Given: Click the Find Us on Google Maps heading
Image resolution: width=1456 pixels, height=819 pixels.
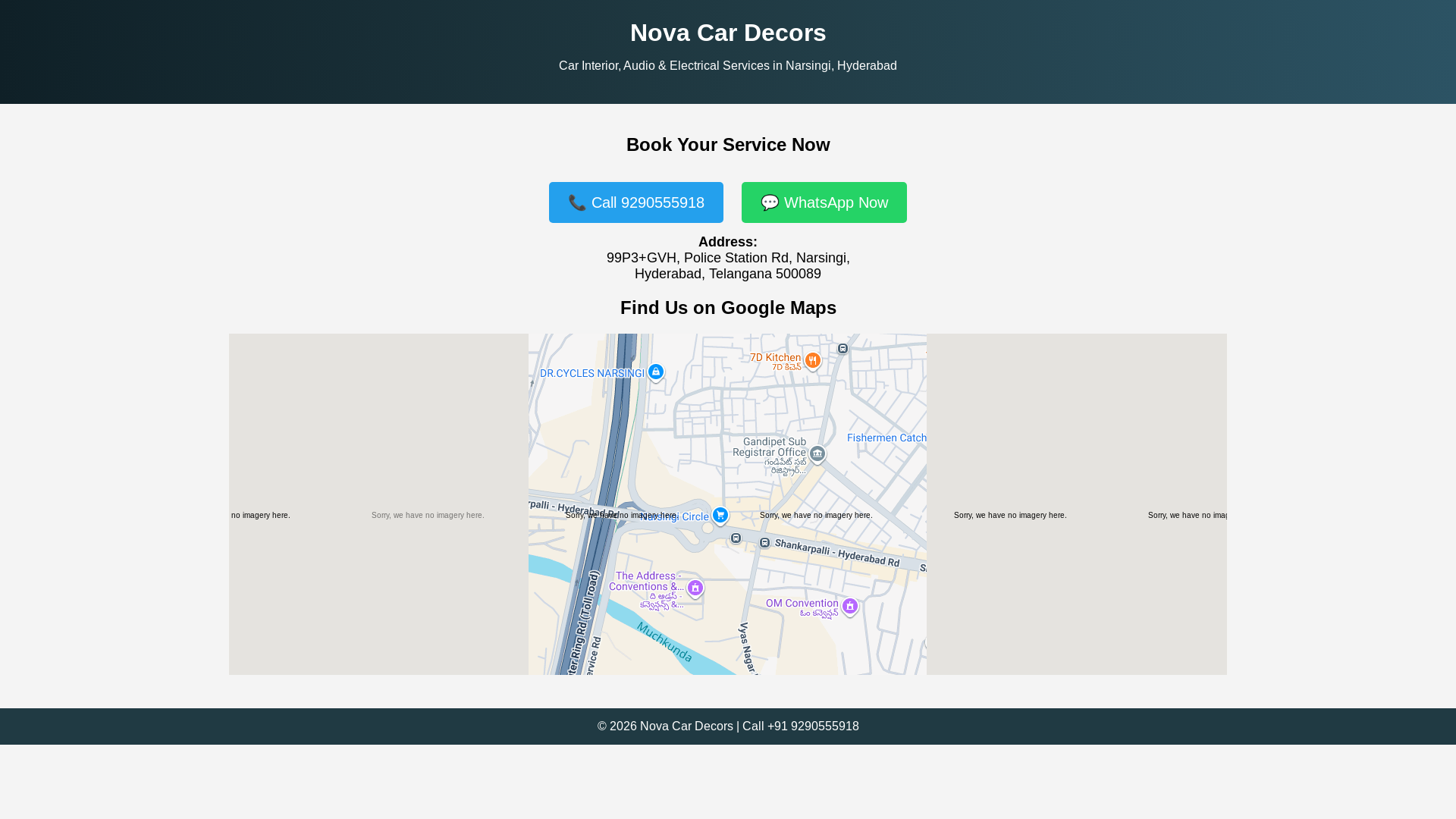Looking at the screenshot, I should (x=728, y=308).
